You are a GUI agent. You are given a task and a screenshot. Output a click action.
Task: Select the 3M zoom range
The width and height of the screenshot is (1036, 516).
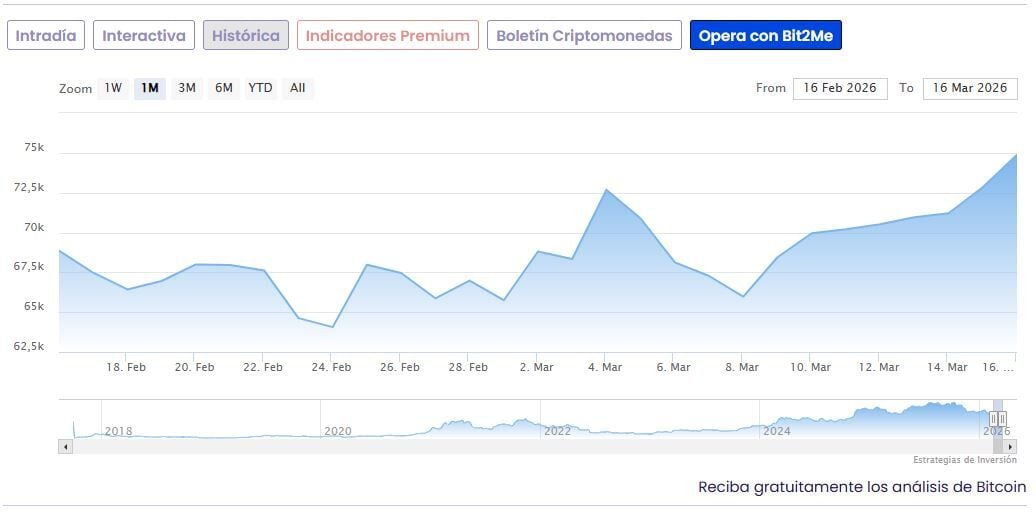pos(187,88)
